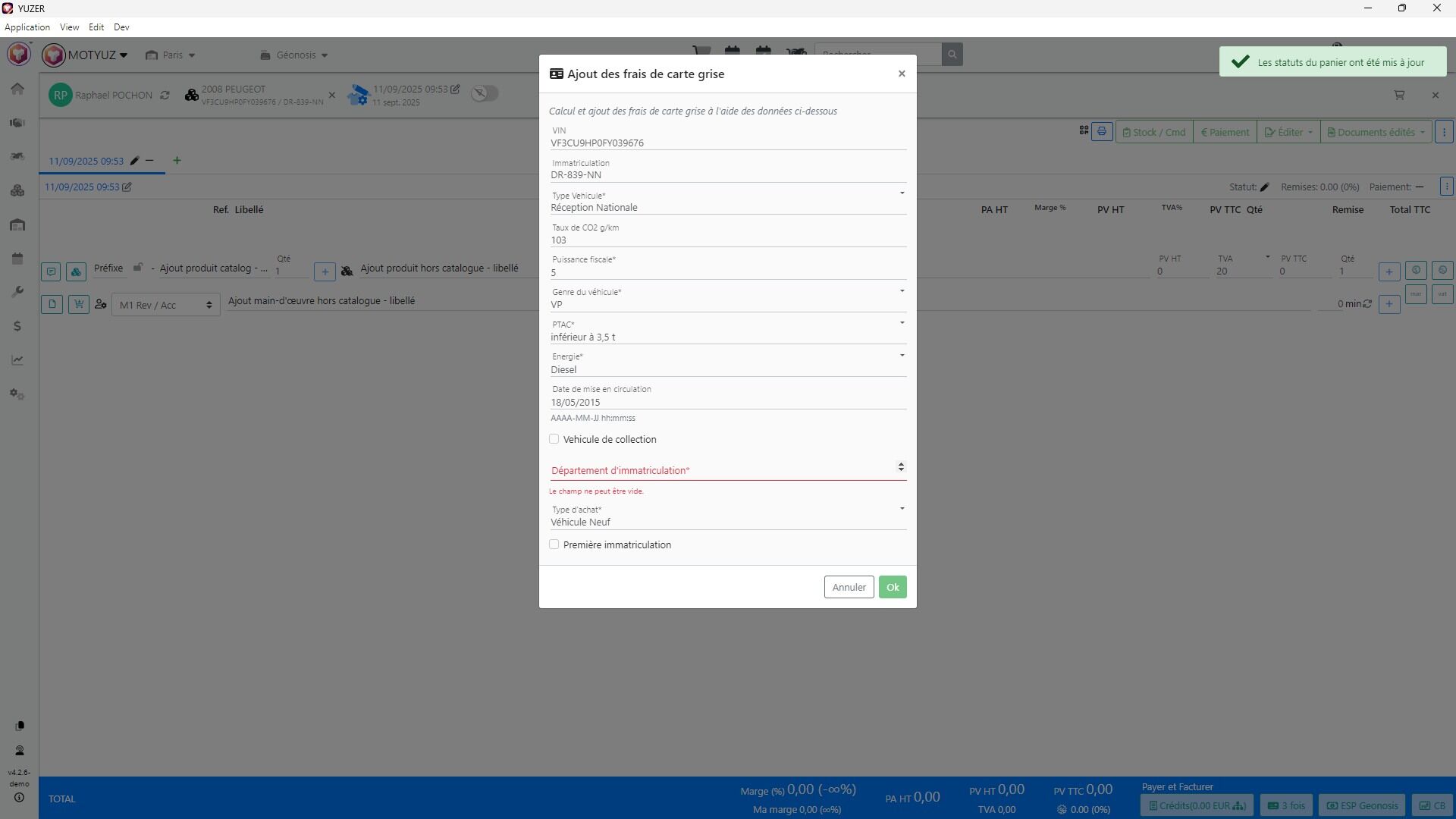Click the Département d'immatriculation stepper field
Screen dimensions: 1456x819
pyautogui.click(x=720, y=470)
